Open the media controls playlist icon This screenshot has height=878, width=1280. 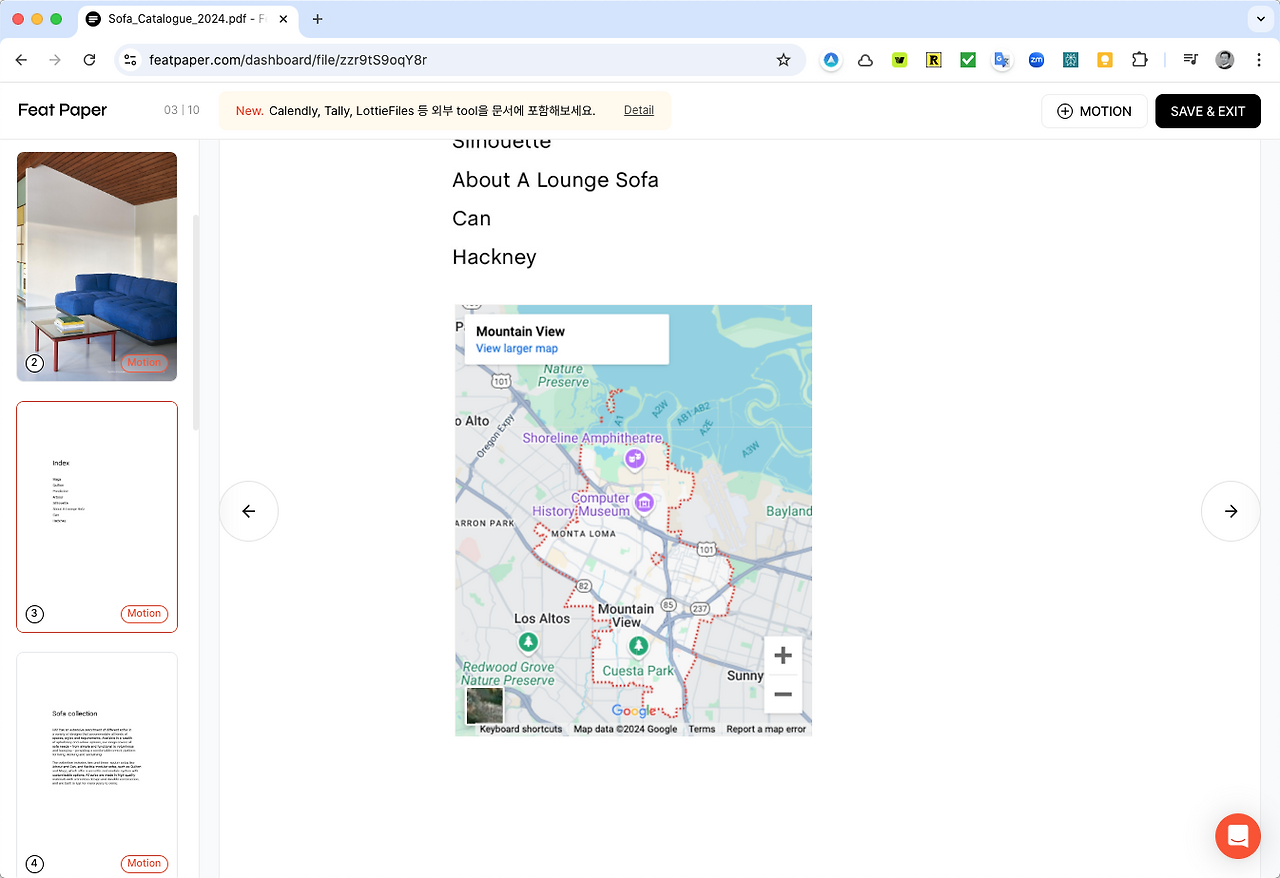tap(1190, 60)
